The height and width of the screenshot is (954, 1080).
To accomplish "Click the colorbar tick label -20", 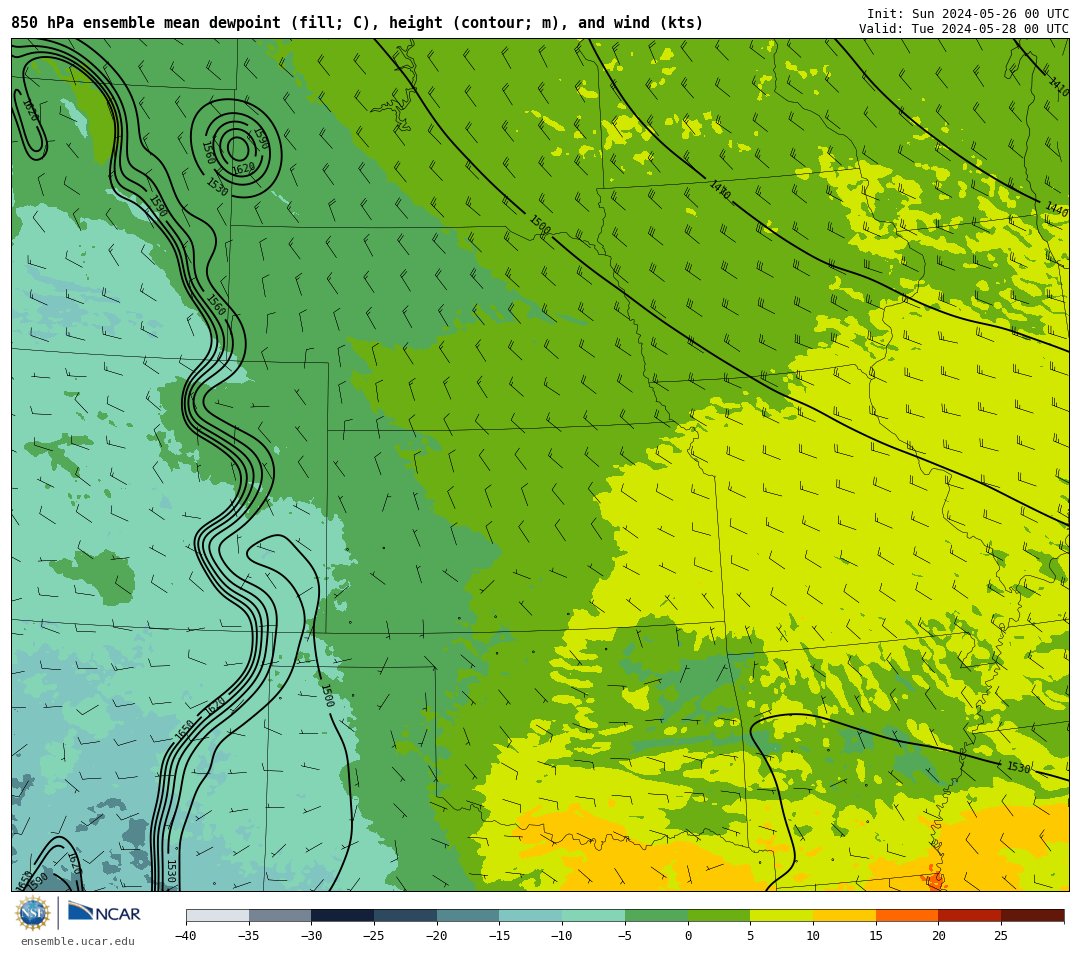I will tap(437, 935).
